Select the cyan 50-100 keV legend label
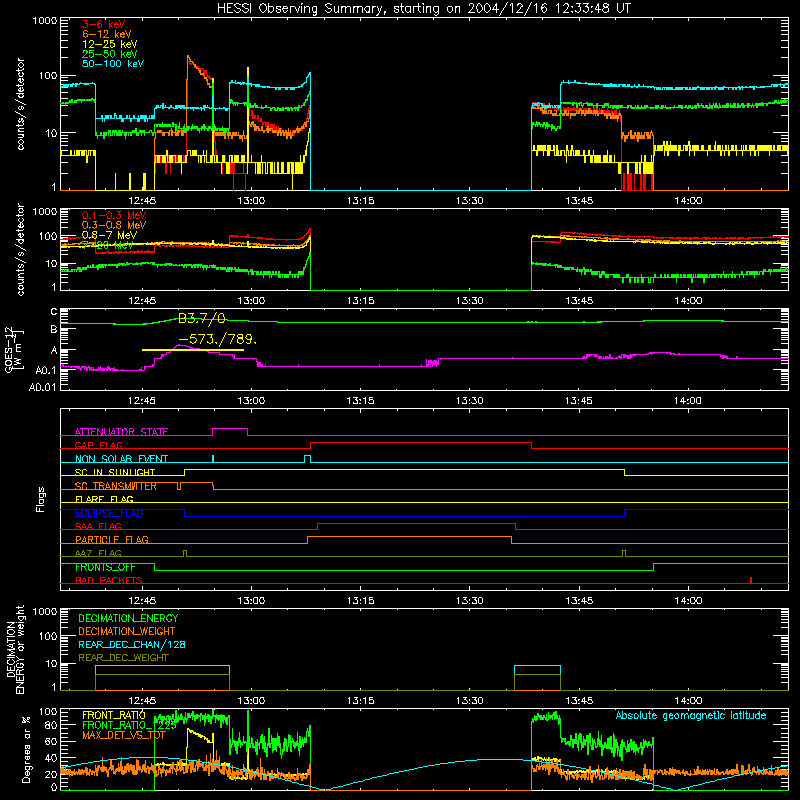The width and height of the screenshot is (800, 800). pyautogui.click(x=113, y=64)
